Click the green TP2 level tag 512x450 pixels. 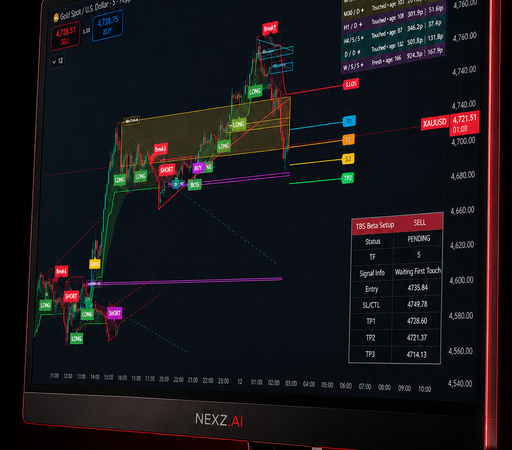click(x=348, y=178)
